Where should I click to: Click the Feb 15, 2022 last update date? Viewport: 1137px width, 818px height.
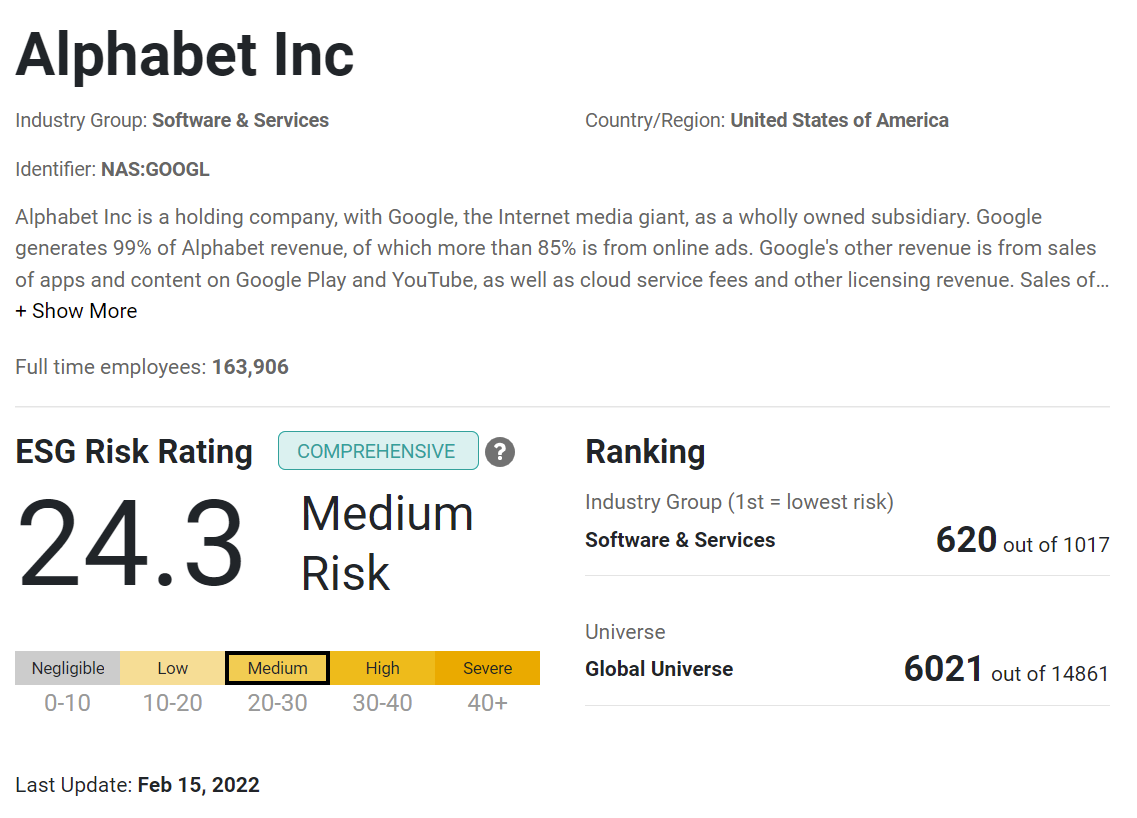click(x=198, y=785)
